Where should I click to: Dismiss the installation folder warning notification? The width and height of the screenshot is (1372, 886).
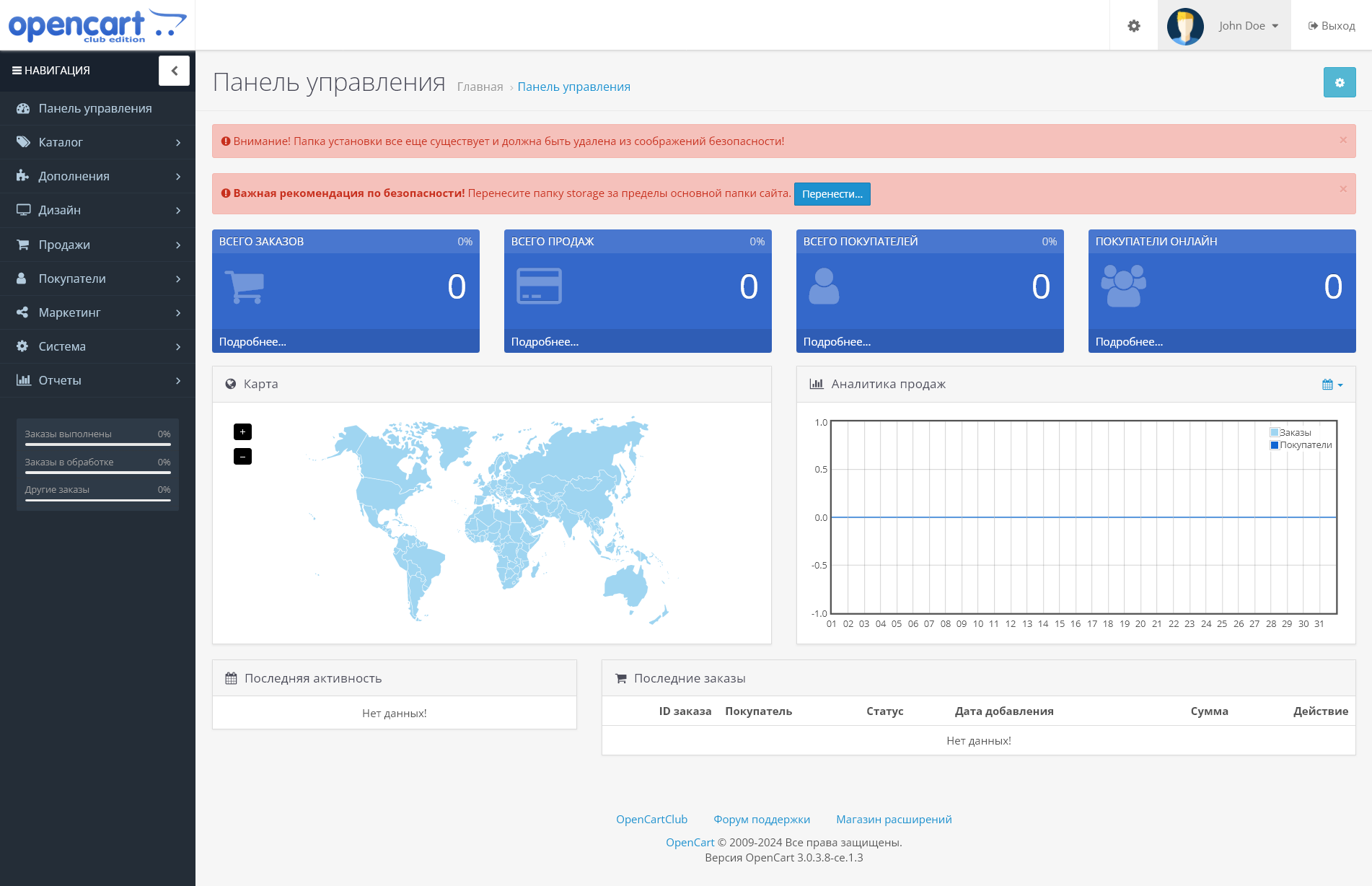click(1343, 141)
